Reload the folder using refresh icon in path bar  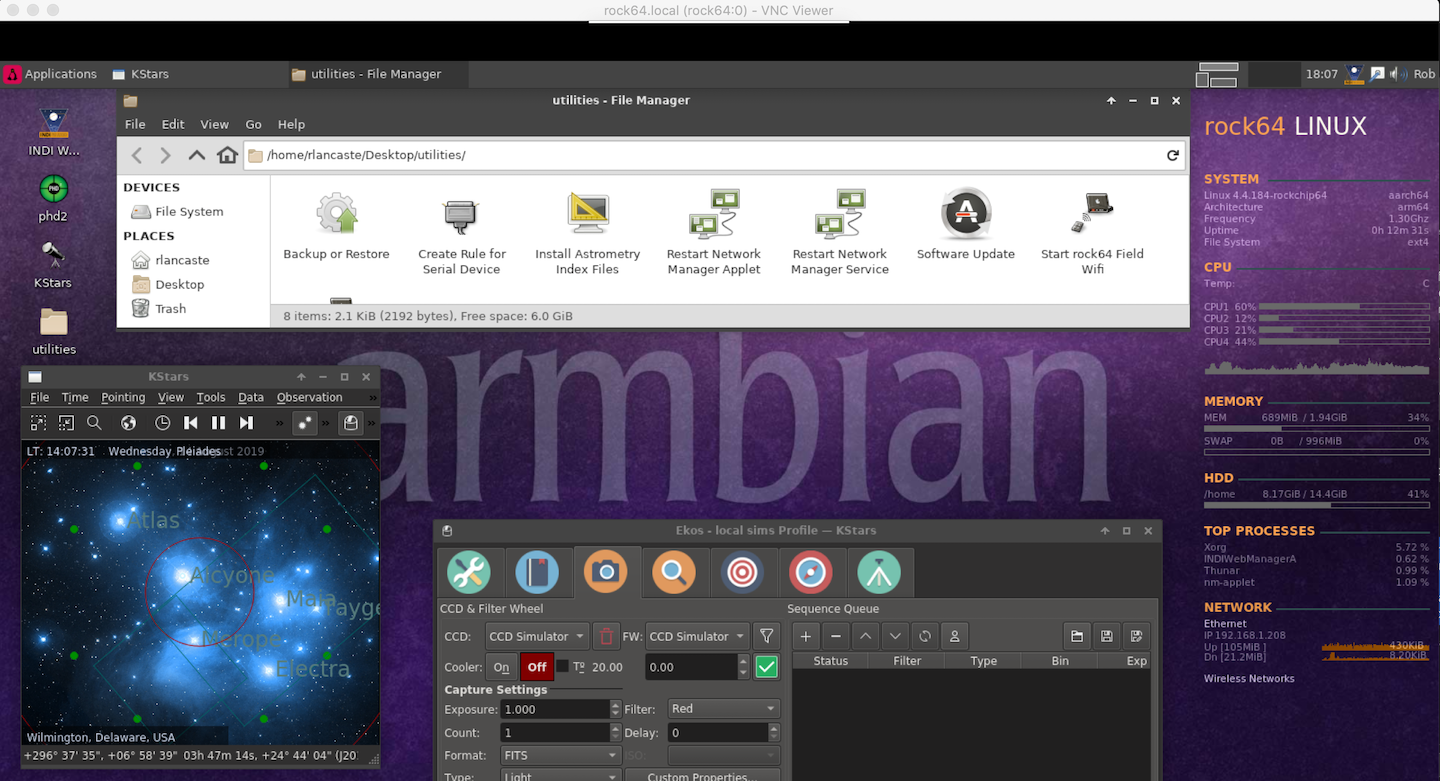pos(1173,155)
